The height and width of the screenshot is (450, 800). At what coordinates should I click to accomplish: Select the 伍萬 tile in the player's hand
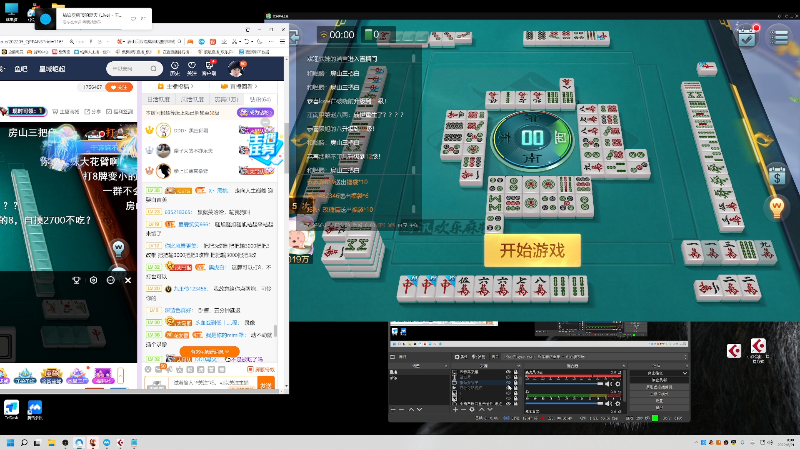pyautogui.click(x=464, y=288)
